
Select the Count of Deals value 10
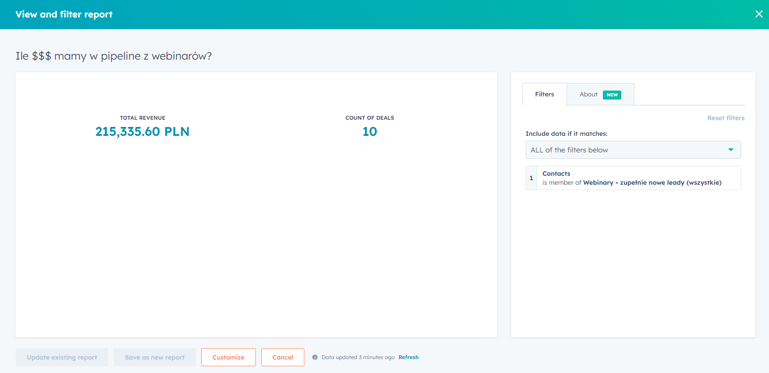370,132
